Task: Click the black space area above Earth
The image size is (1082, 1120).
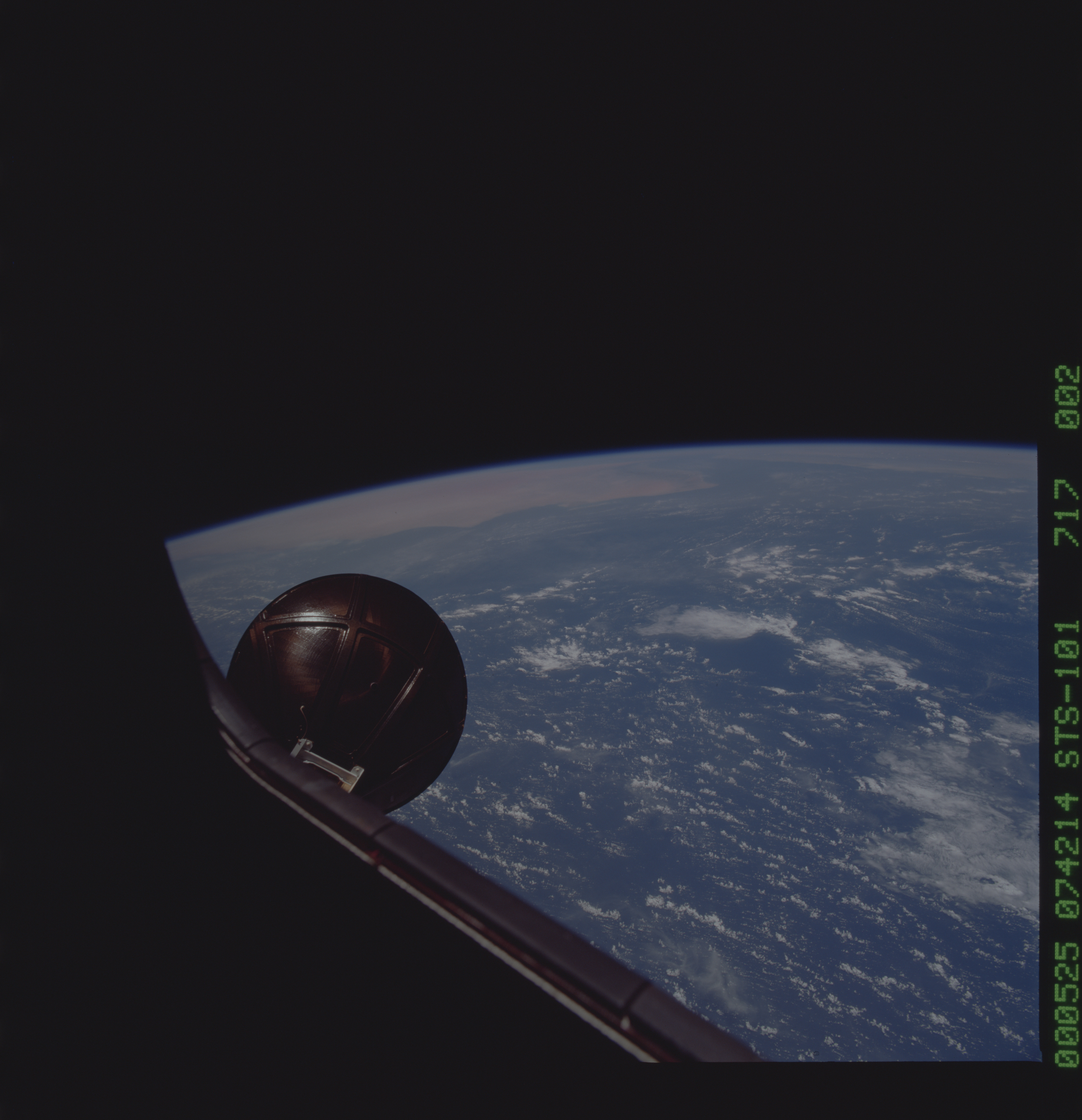Action: (x=514, y=229)
